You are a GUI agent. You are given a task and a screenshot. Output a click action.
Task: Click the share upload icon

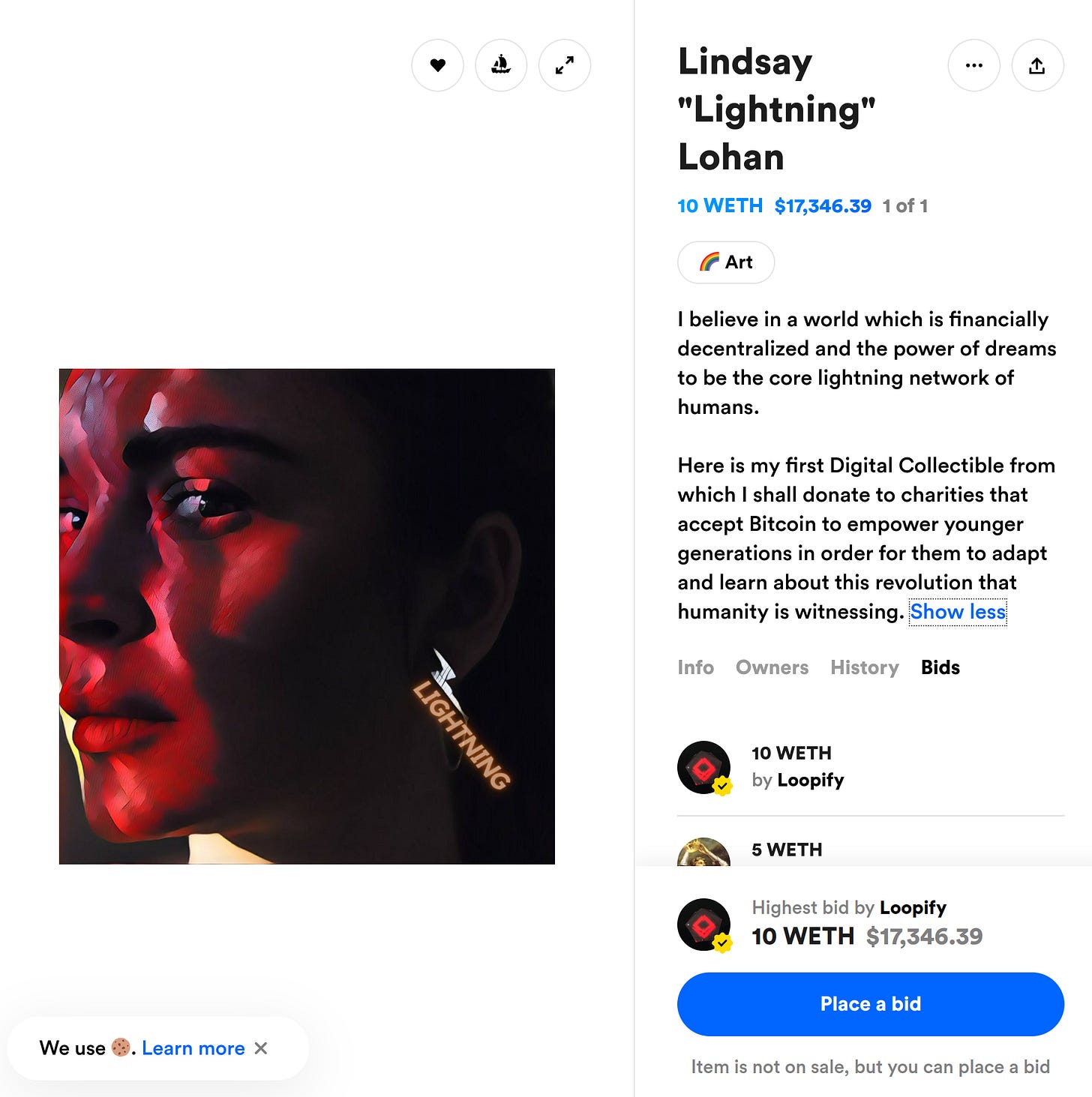1038,65
